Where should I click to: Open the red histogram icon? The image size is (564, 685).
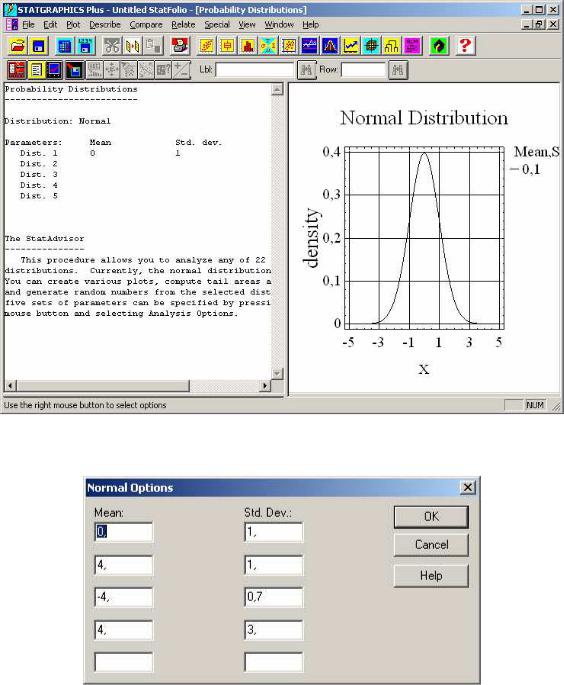point(248,46)
